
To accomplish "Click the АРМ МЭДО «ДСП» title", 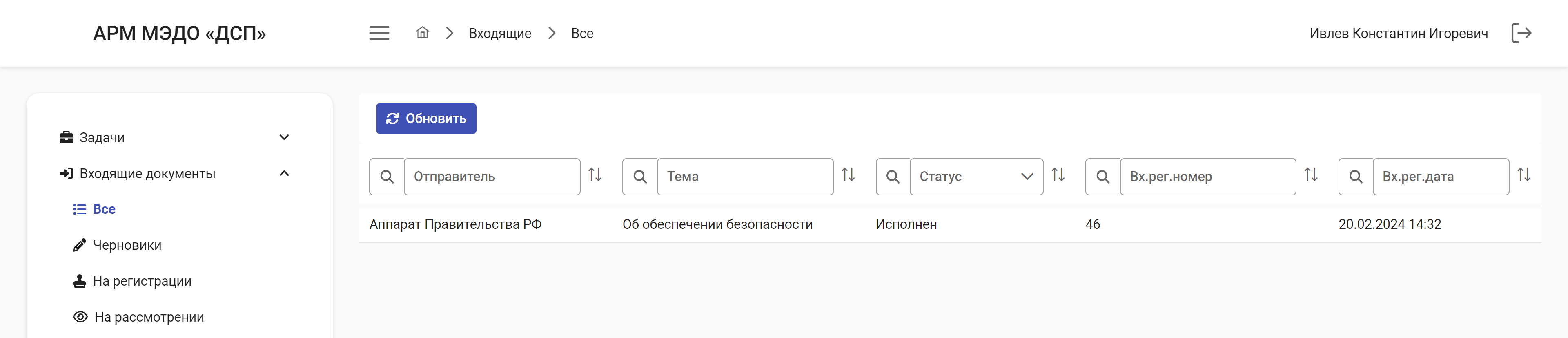I will click(x=180, y=33).
